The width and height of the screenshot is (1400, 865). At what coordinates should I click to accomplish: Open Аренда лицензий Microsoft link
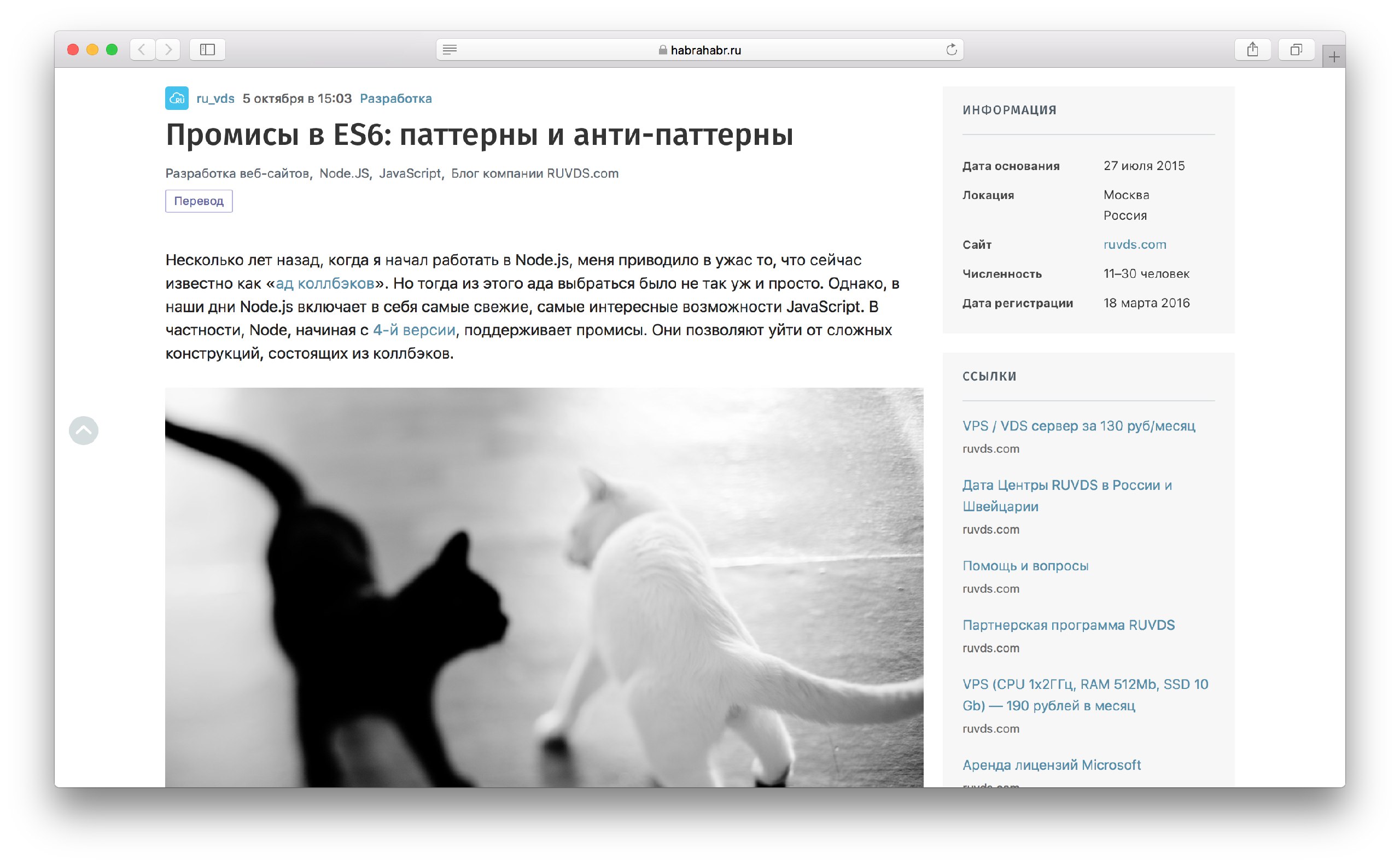1052,765
